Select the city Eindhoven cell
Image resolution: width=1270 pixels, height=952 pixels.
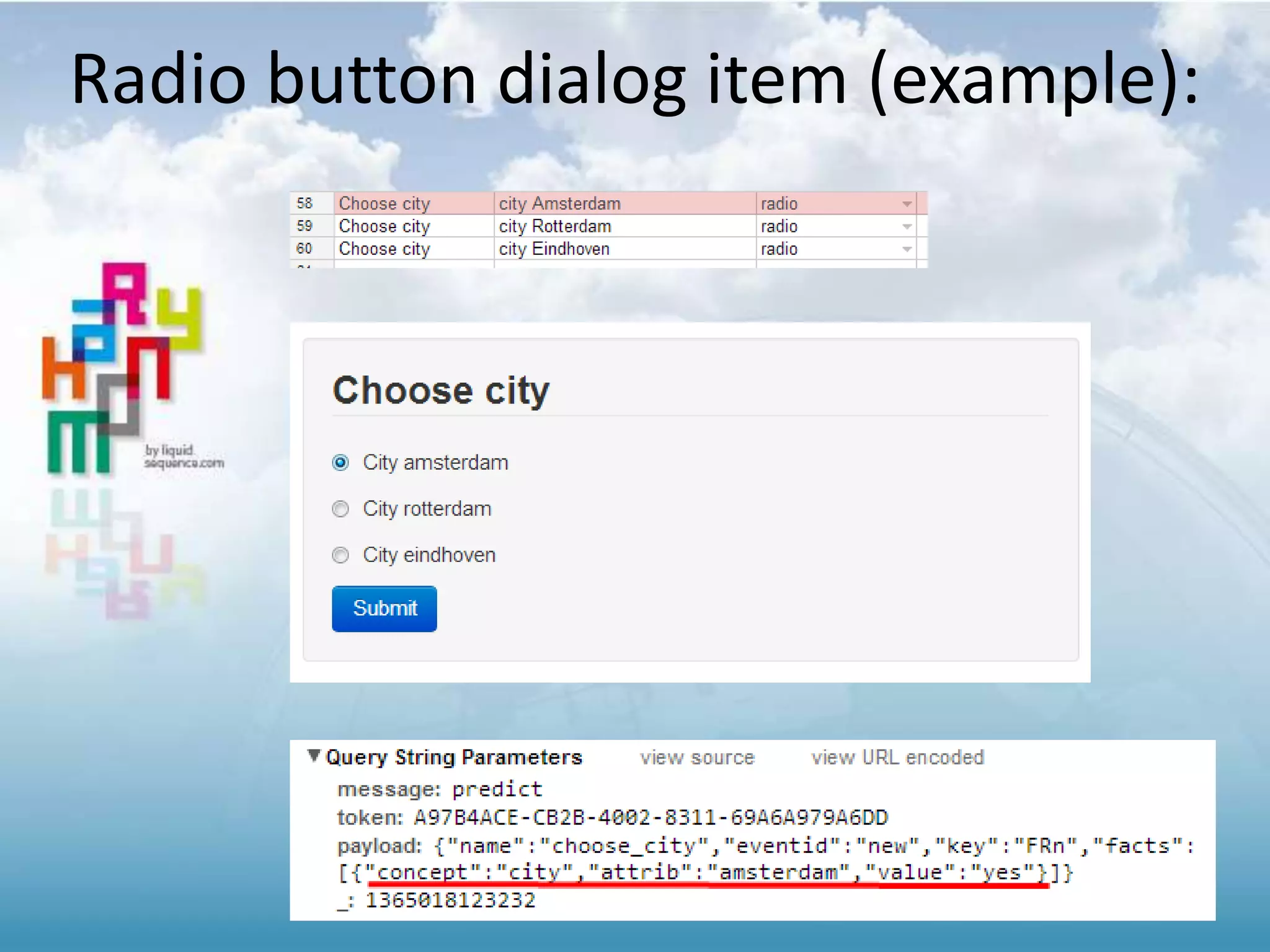(x=625, y=249)
